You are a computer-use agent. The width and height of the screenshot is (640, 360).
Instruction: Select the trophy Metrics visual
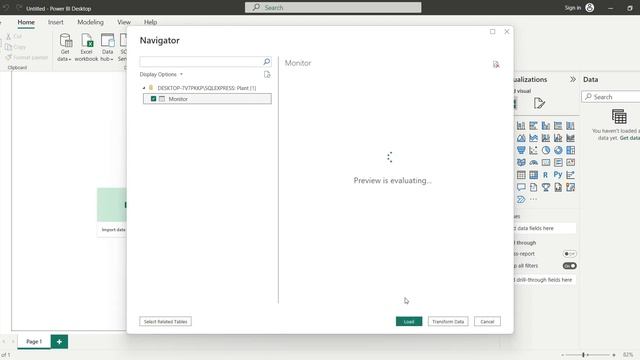[x=546, y=187]
